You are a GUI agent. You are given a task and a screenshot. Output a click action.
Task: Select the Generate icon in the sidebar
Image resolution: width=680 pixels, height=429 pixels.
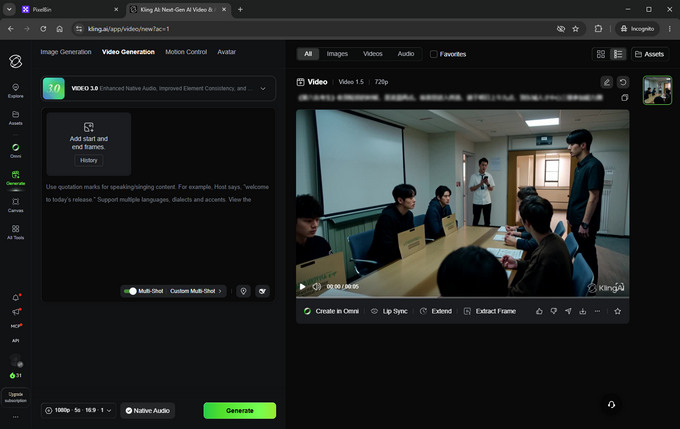[x=16, y=178]
